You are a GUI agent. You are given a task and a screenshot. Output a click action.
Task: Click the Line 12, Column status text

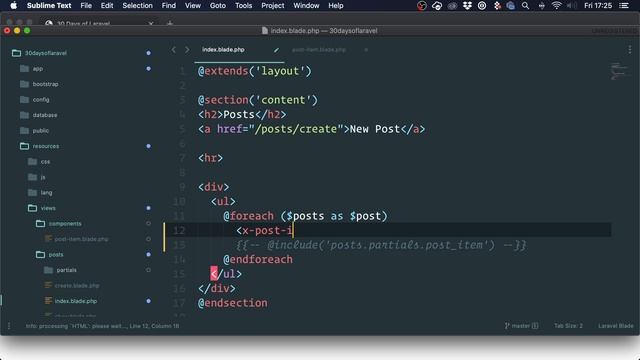(154, 326)
